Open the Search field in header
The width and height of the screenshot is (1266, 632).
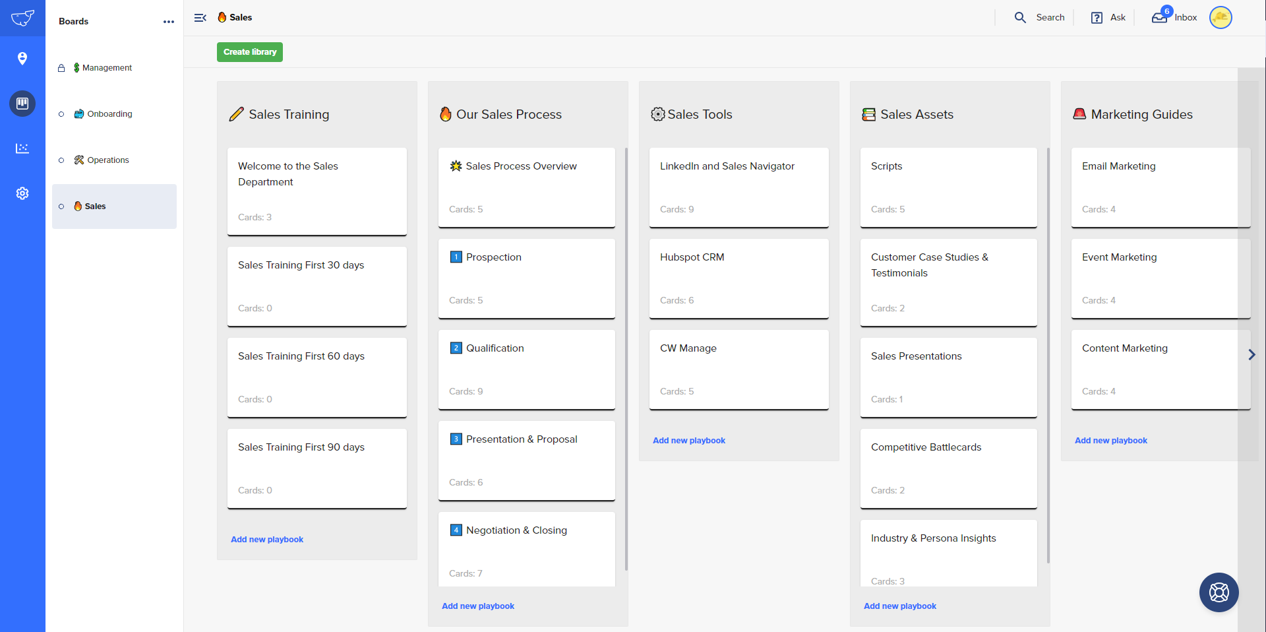1039,17
